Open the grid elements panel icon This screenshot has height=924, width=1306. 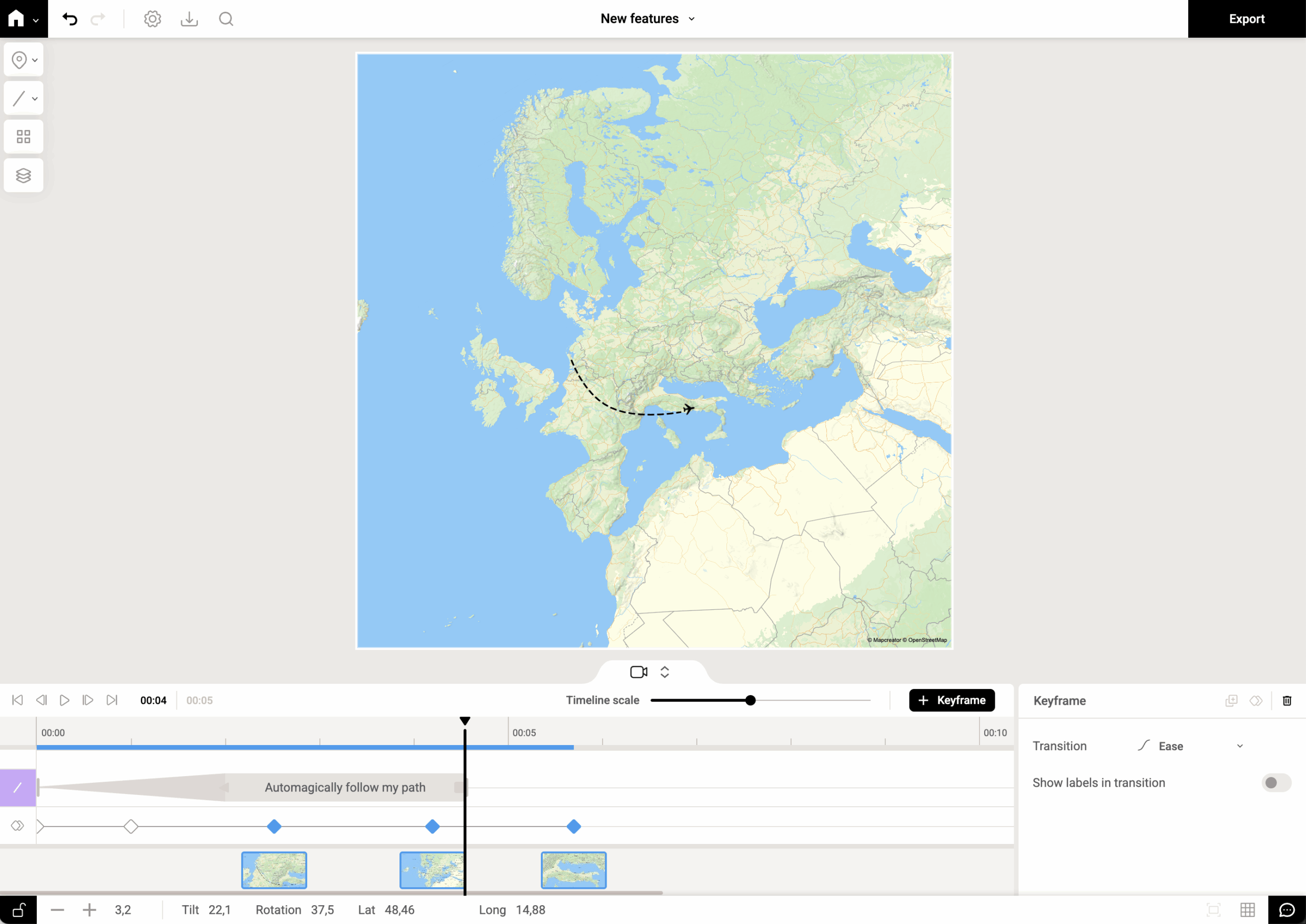pos(23,137)
